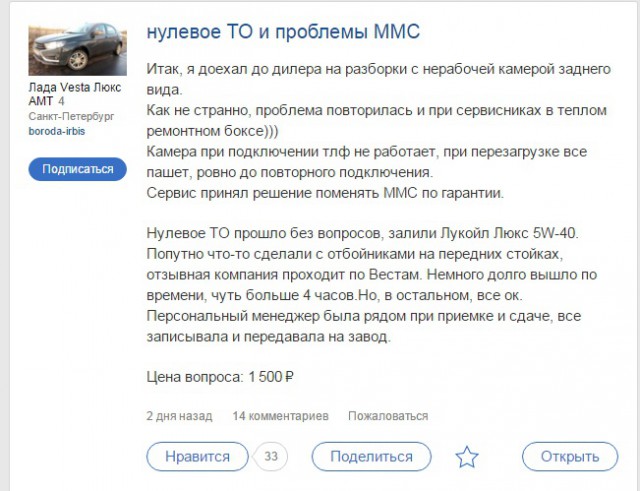640x491 pixels.
Task: Open post title нулевое ТО и проблемы ММС
Action: pos(283,31)
